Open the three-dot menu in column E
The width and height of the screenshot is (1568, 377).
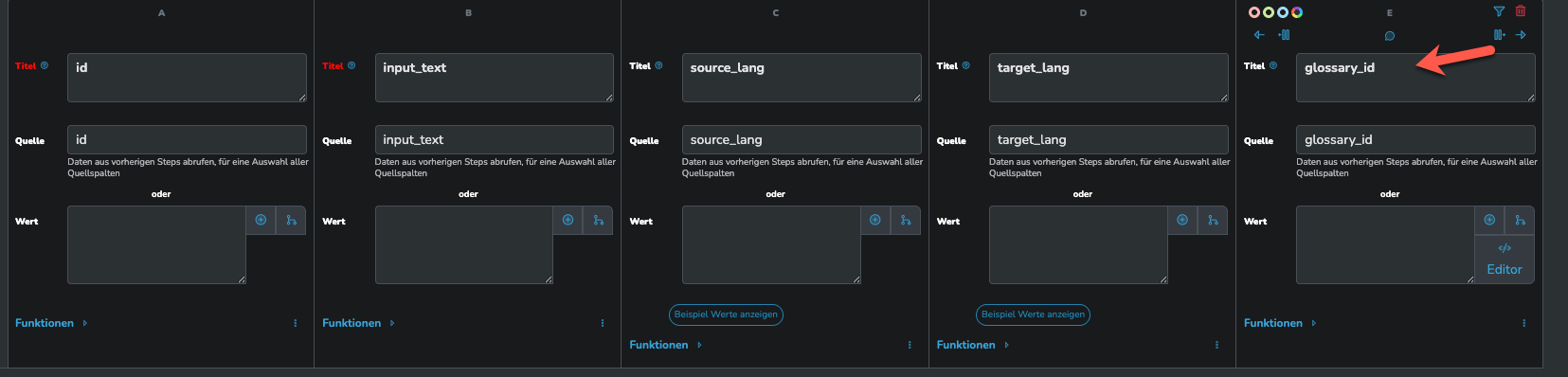coord(1523,323)
